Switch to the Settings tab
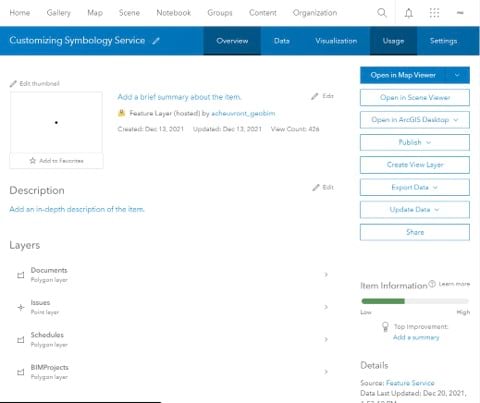Image resolution: width=480 pixels, height=403 pixels. click(443, 41)
